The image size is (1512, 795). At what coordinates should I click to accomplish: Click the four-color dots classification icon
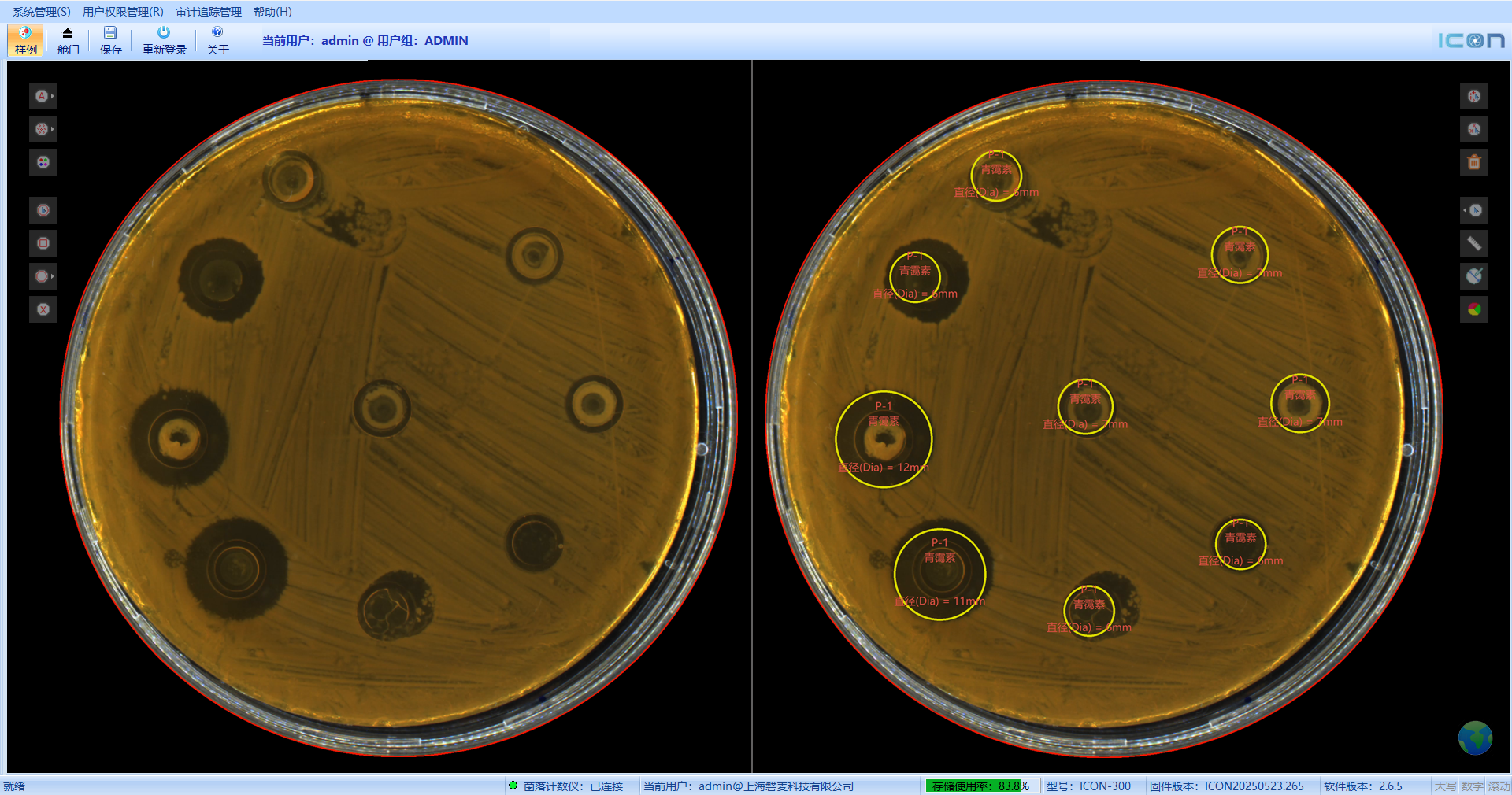tap(43, 162)
